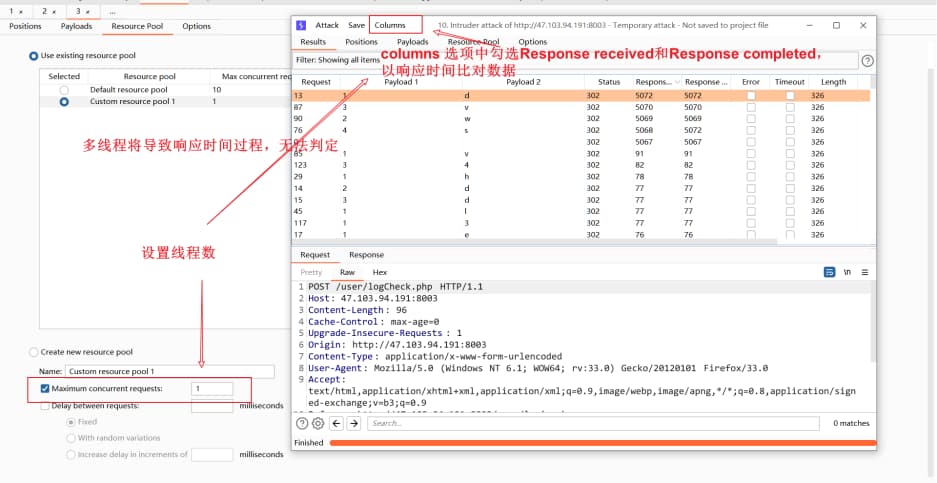Open the message editor hamburger menu

click(x=865, y=272)
